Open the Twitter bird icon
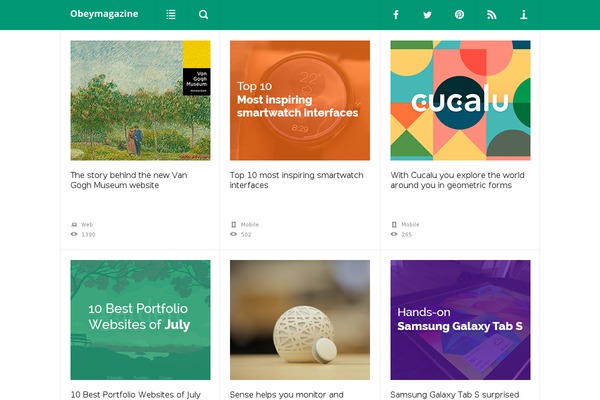 [x=427, y=15]
